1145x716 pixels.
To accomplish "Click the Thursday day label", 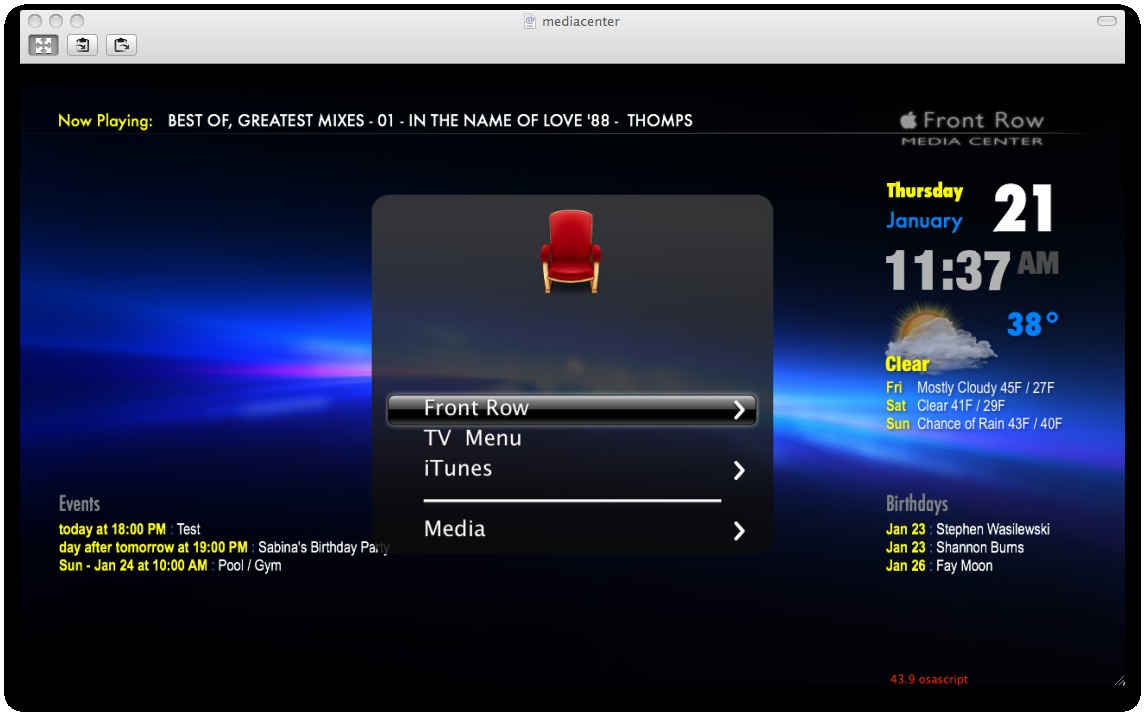I will point(924,190).
